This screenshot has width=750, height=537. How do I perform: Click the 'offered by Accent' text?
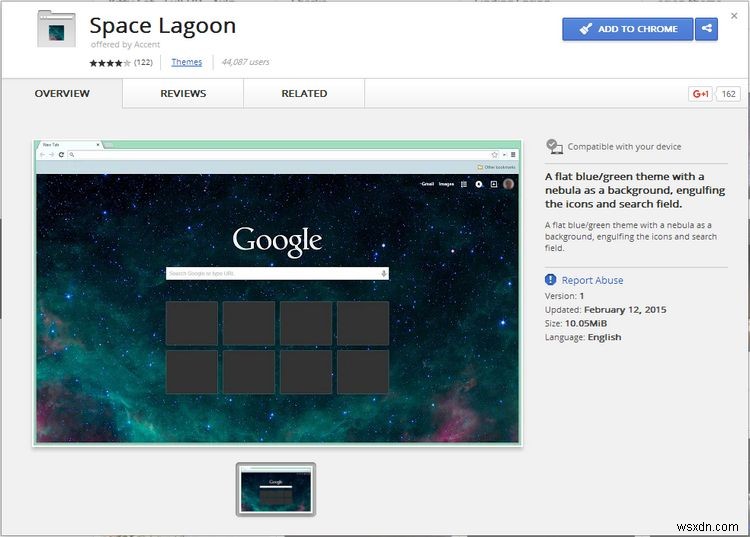coord(125,44)
